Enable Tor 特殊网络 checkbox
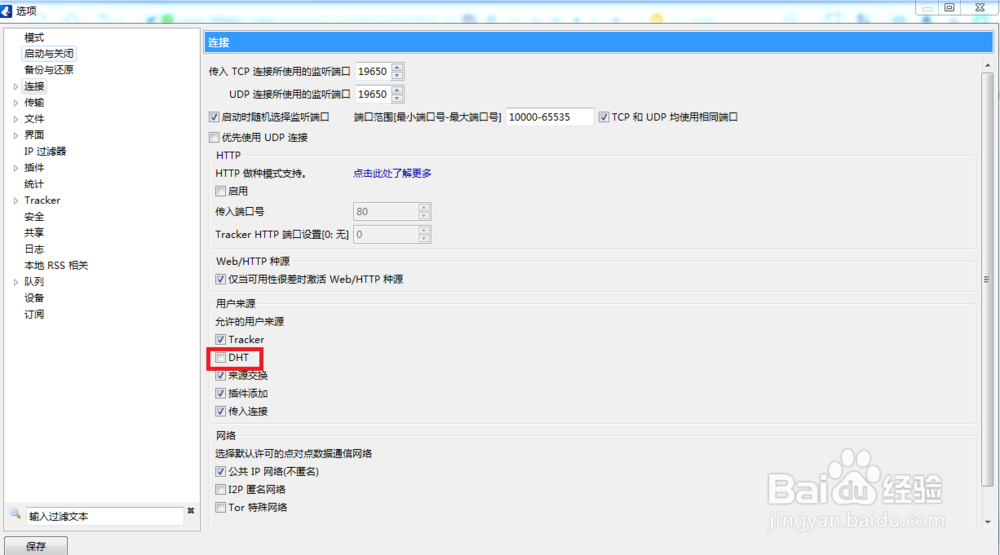 click(x=221, y=508)
